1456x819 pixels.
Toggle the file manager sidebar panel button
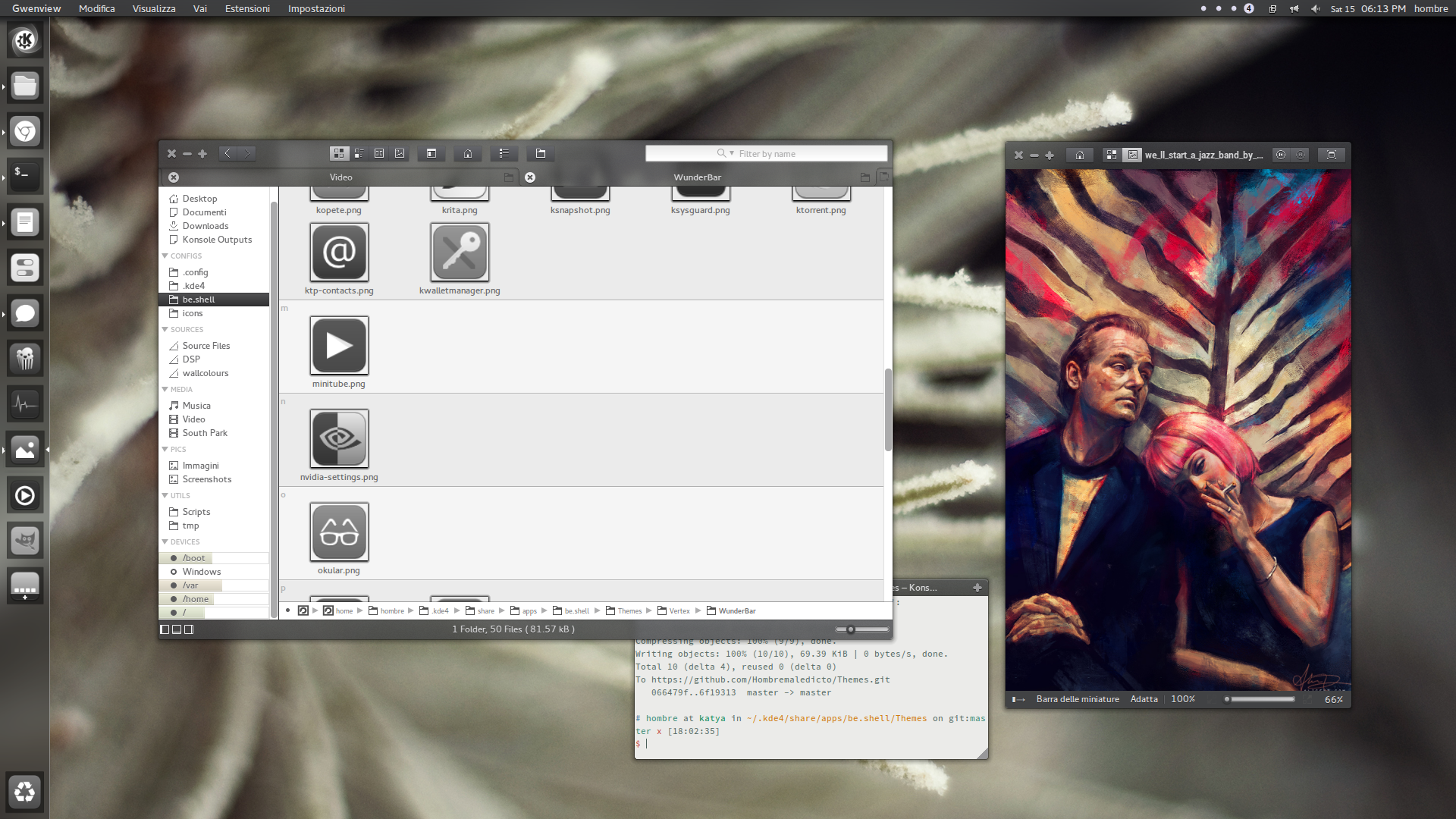pos(431,153)
